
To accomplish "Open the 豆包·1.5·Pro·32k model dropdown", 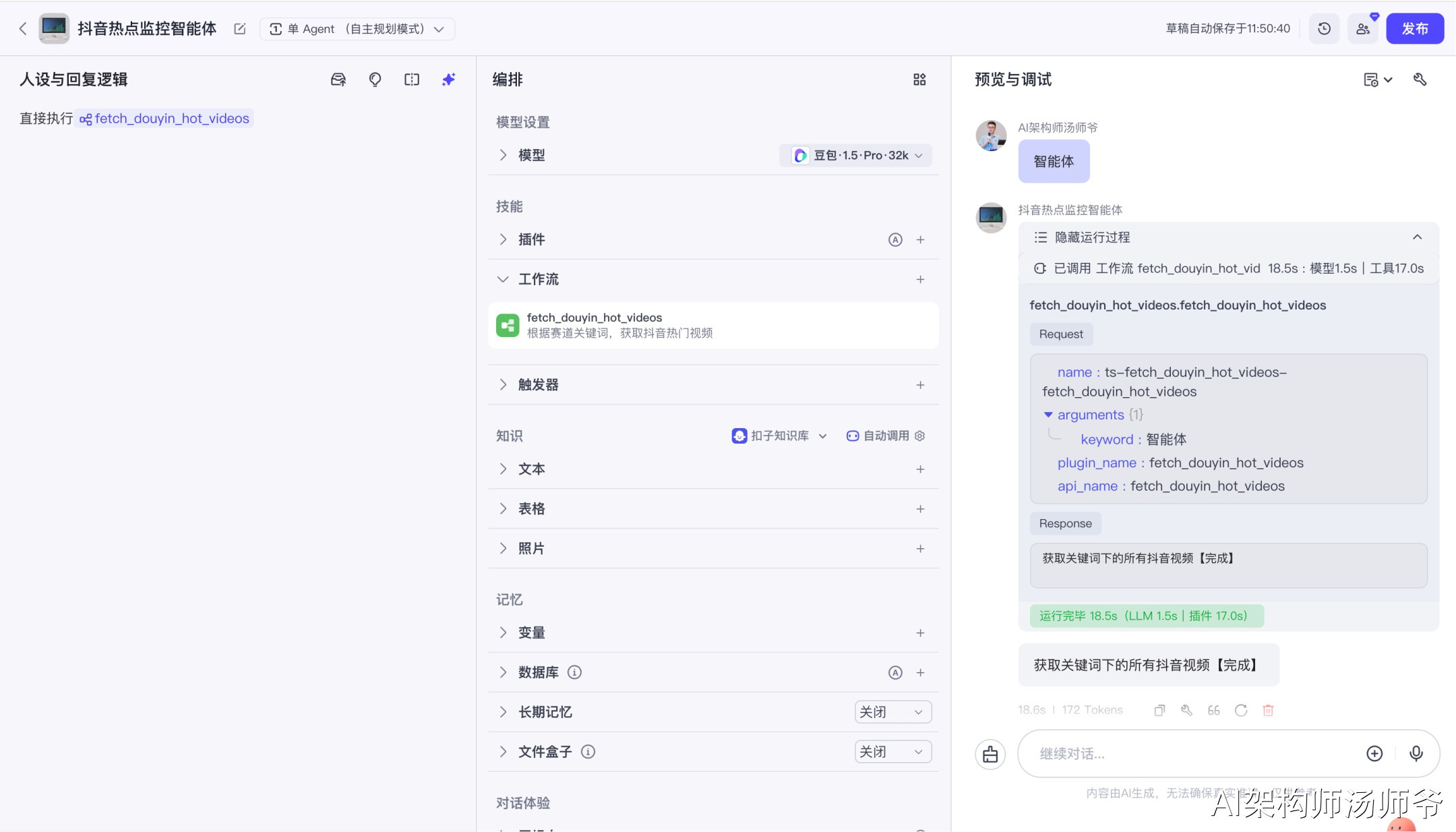I will (856, 156).
